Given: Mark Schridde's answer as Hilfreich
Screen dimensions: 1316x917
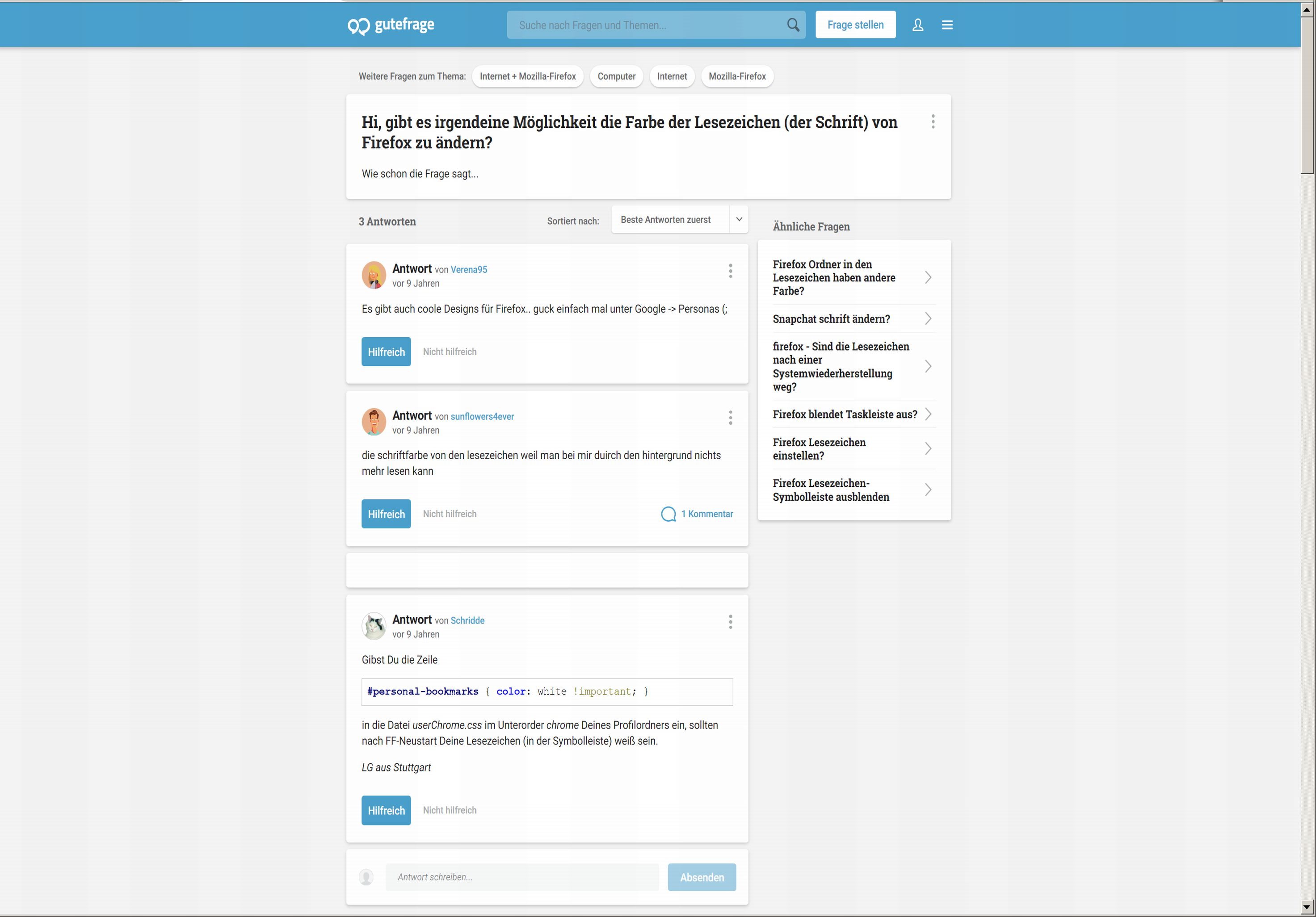Looking at the screenshot, I should pos(386,810).
